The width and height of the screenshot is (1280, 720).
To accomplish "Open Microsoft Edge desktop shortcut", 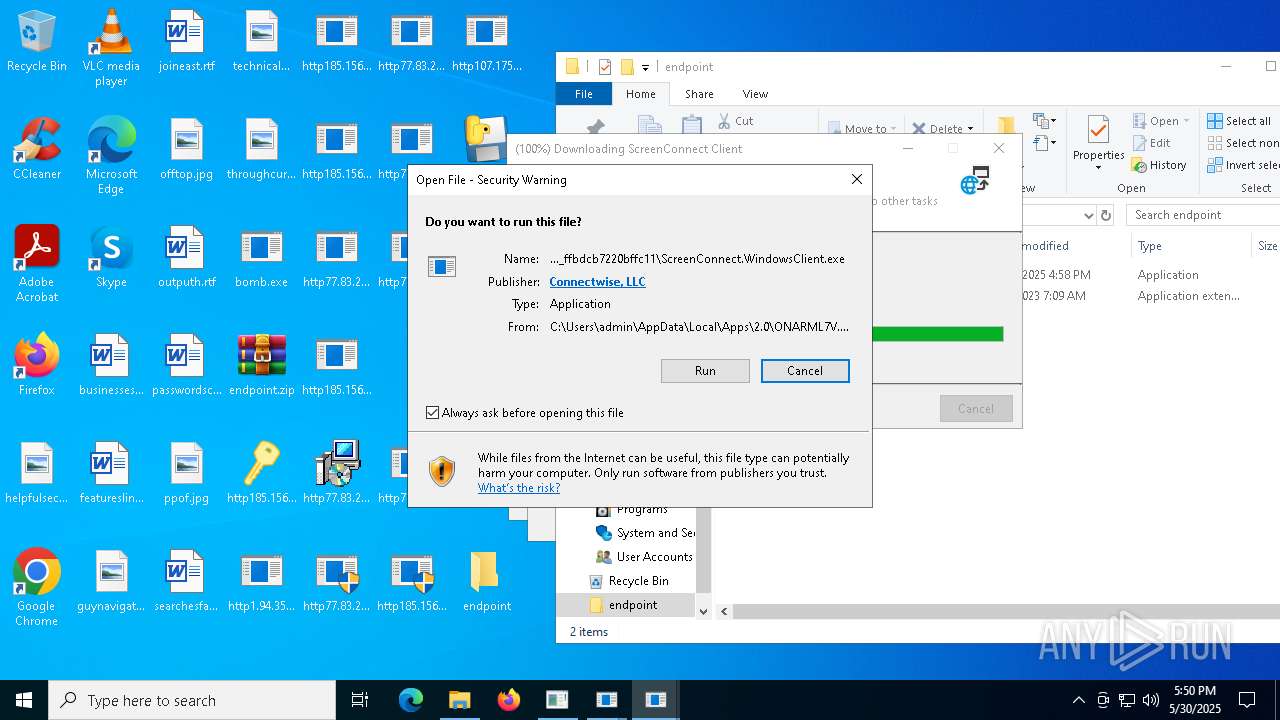I will point(111,155).
